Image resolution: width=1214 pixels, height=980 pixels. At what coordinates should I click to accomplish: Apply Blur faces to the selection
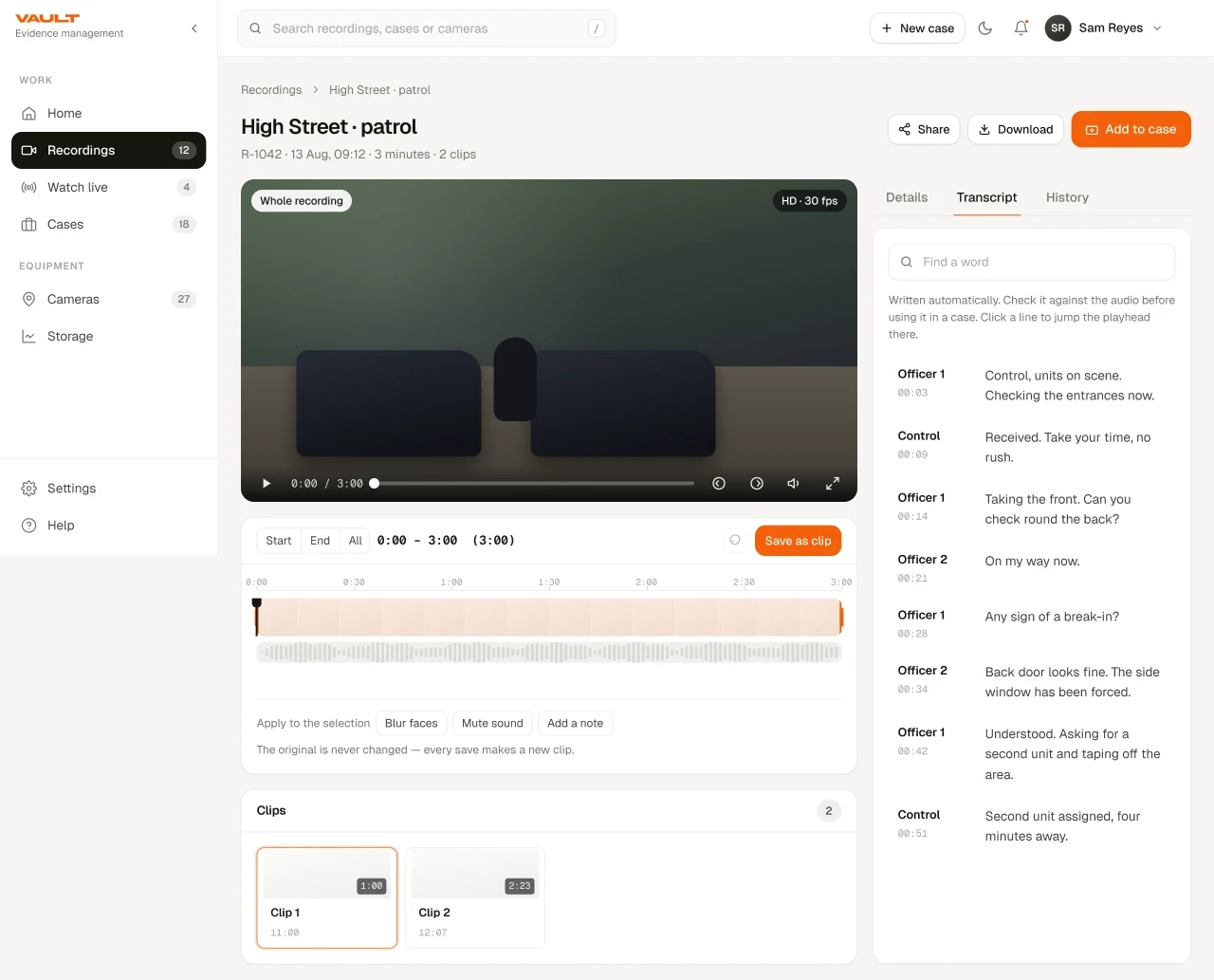412,723
